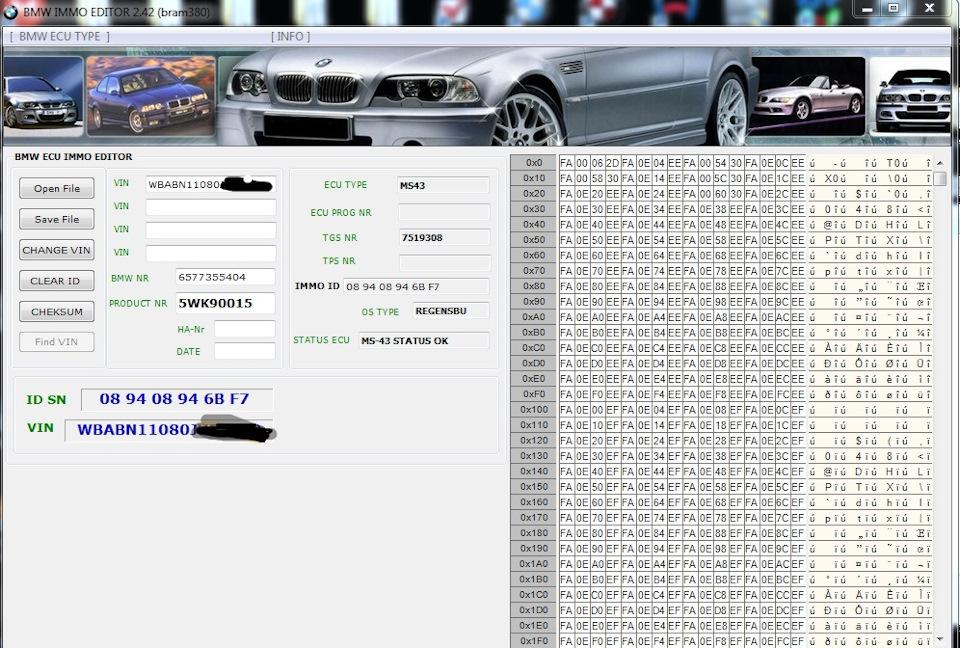The image size is (960, 648).
Task: Click the CHEKSUM button
Action: point(57,311)
